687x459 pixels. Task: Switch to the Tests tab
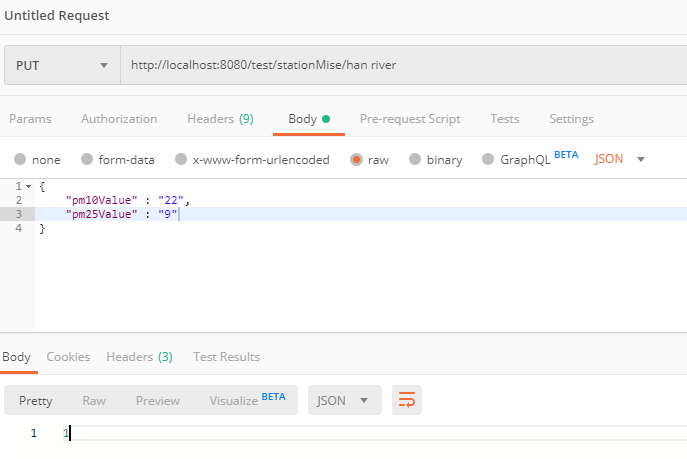(505, 119)
